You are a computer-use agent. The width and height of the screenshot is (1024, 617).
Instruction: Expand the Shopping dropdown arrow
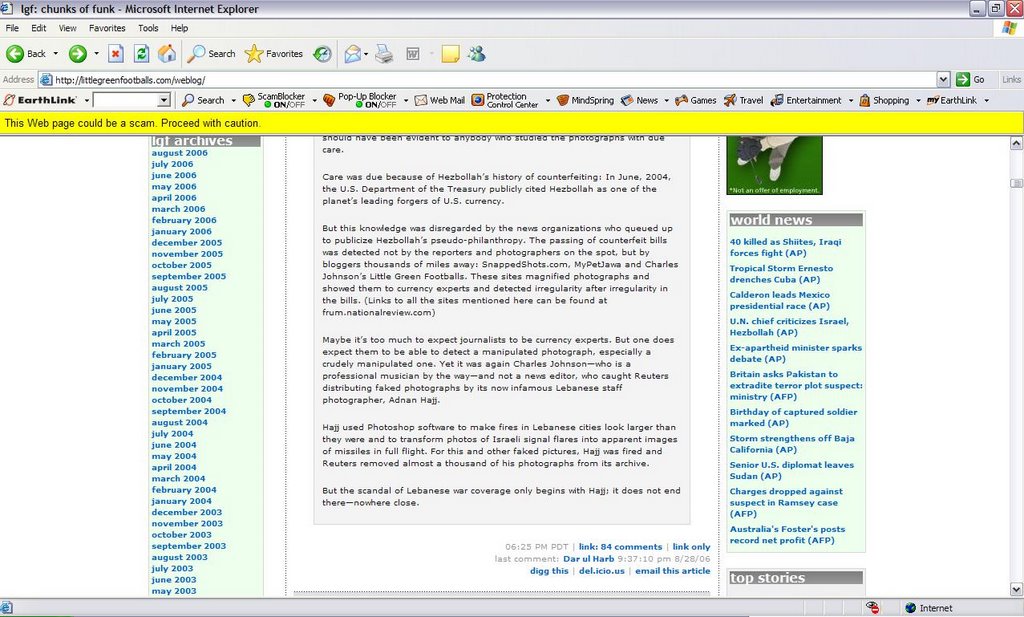(x=918, y=100)
